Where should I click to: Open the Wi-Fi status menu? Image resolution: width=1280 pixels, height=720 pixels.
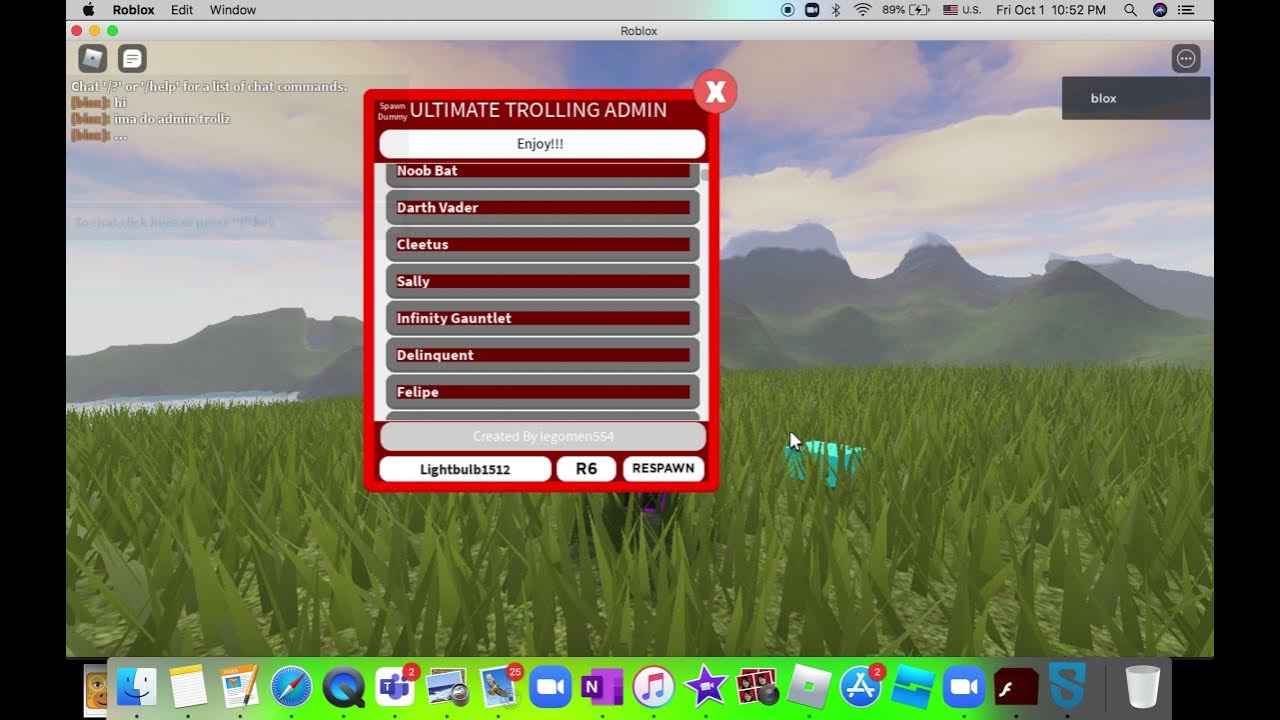click(x=862, y=10)
